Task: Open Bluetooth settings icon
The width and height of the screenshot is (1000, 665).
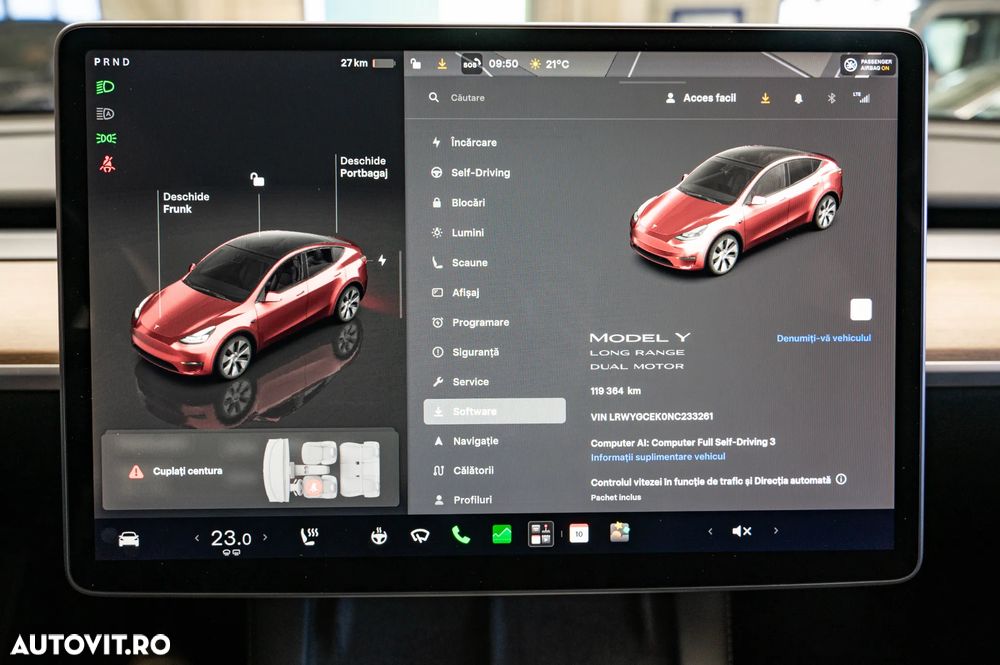Action: [831, 98]
